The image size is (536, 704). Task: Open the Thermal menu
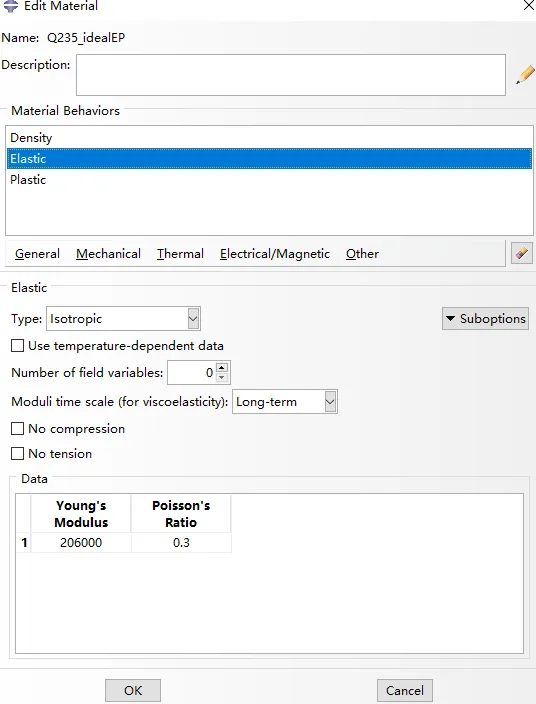tap(180, 254)
